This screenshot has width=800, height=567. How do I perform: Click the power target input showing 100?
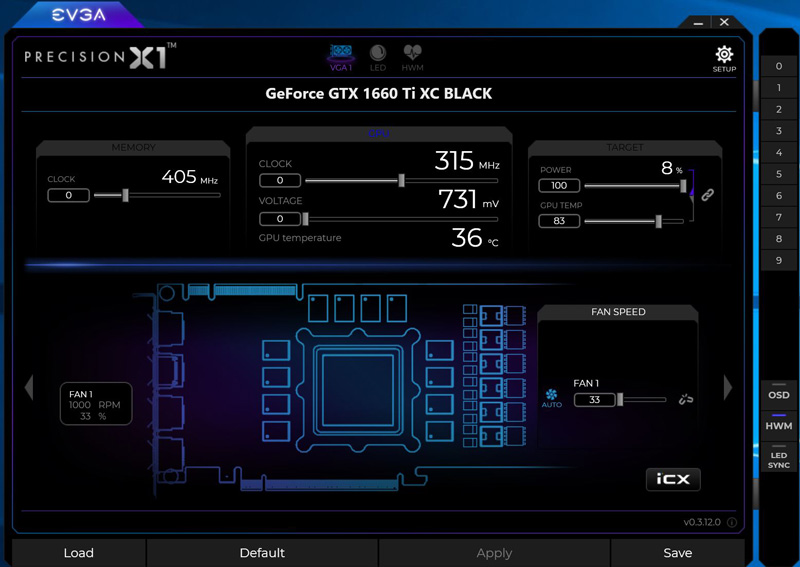tap(559, 185)
